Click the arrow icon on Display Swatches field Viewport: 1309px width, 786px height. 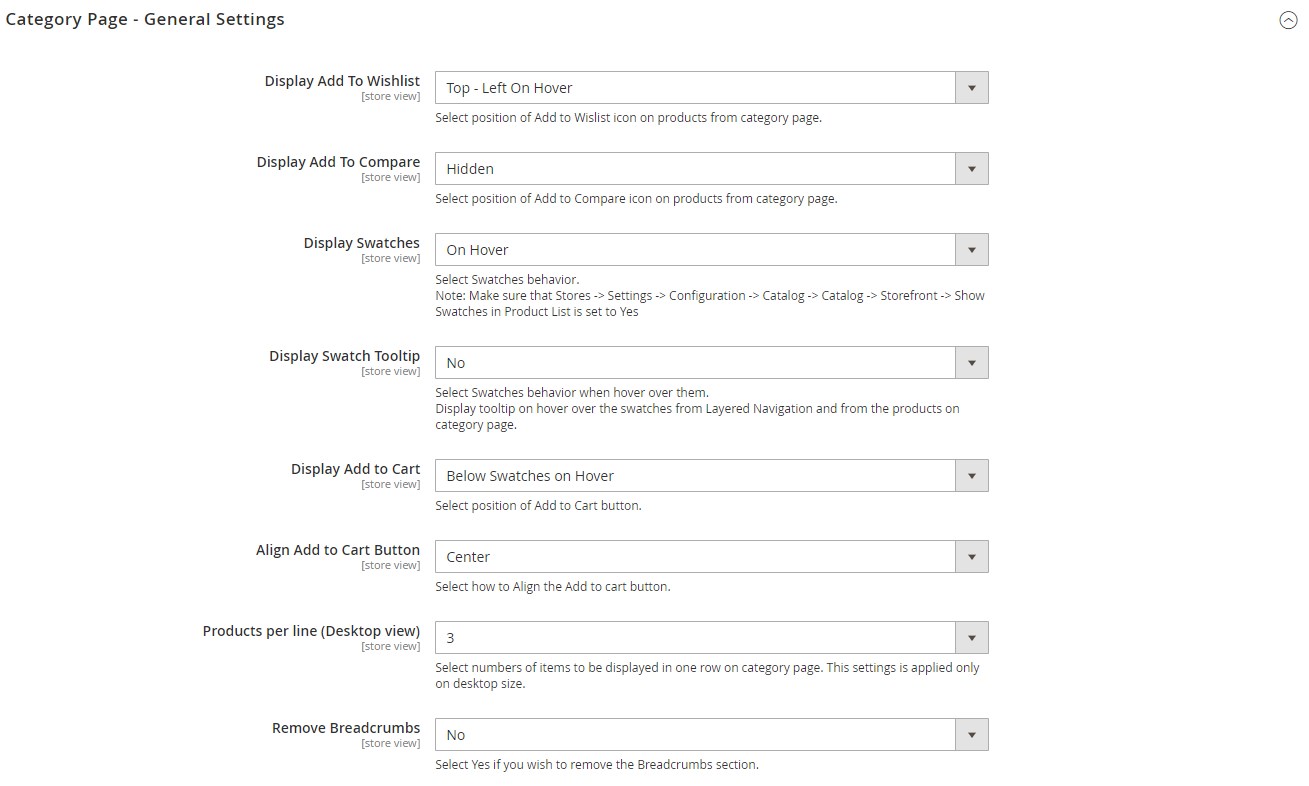pos(972,250)
